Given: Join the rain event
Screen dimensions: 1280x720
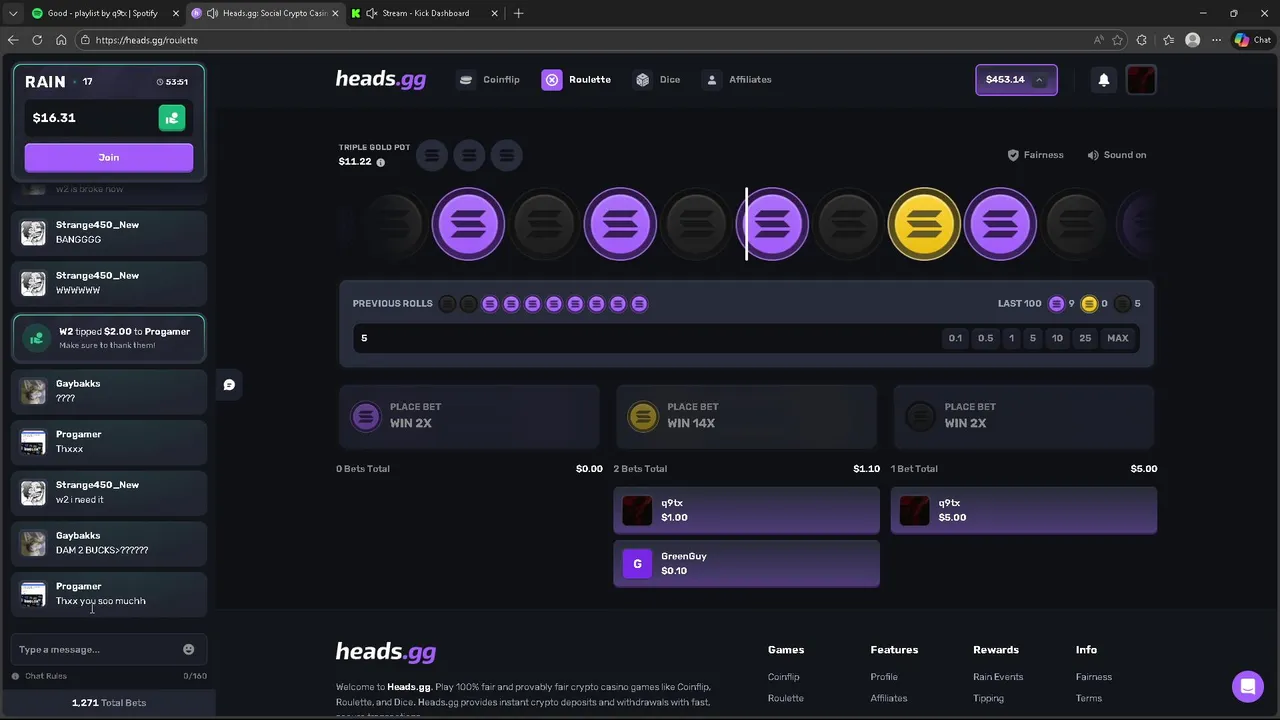Looking at the screenshot, I should (109, 157).
